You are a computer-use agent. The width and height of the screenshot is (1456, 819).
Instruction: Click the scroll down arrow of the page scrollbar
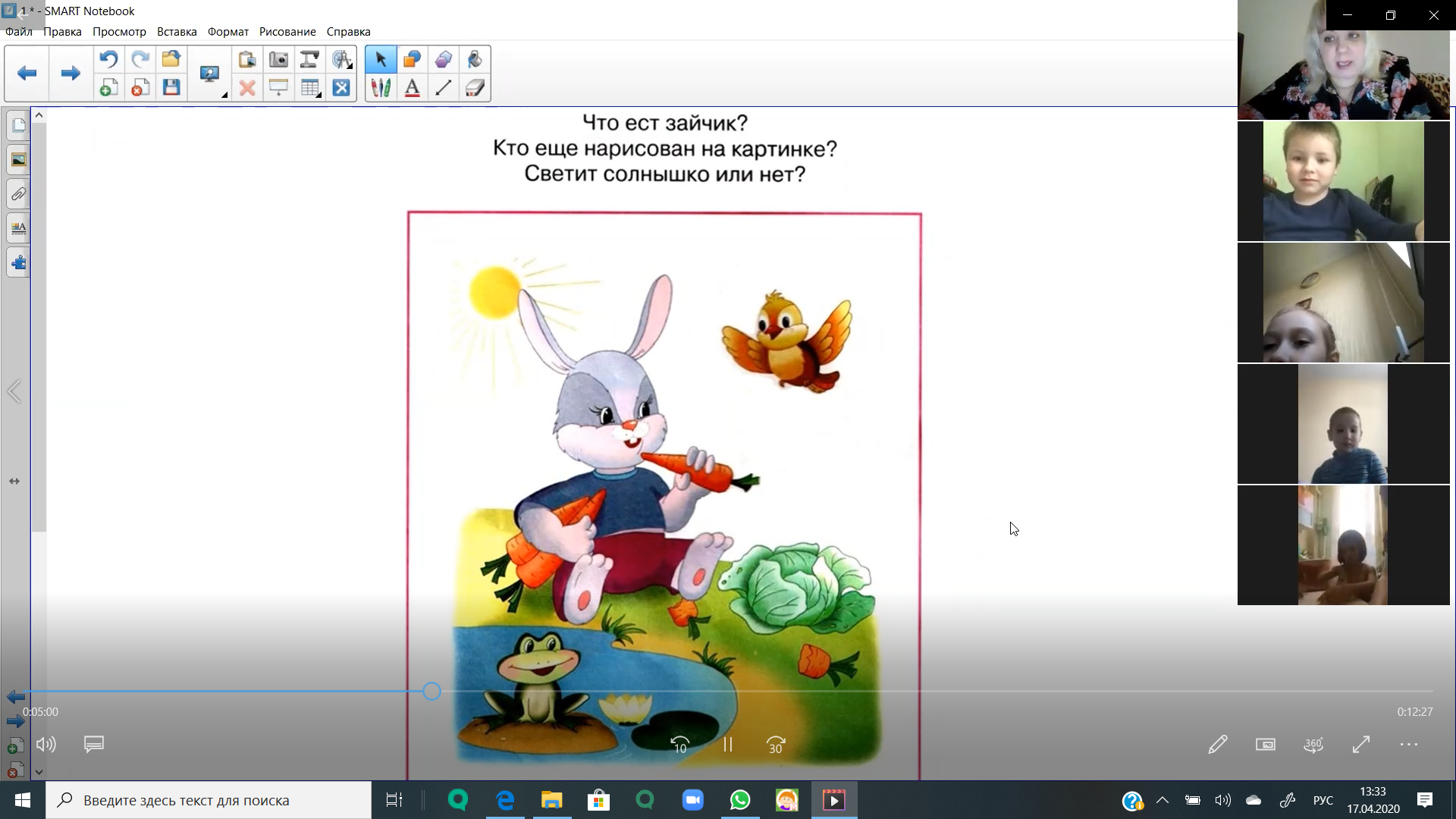coord(39,772)
